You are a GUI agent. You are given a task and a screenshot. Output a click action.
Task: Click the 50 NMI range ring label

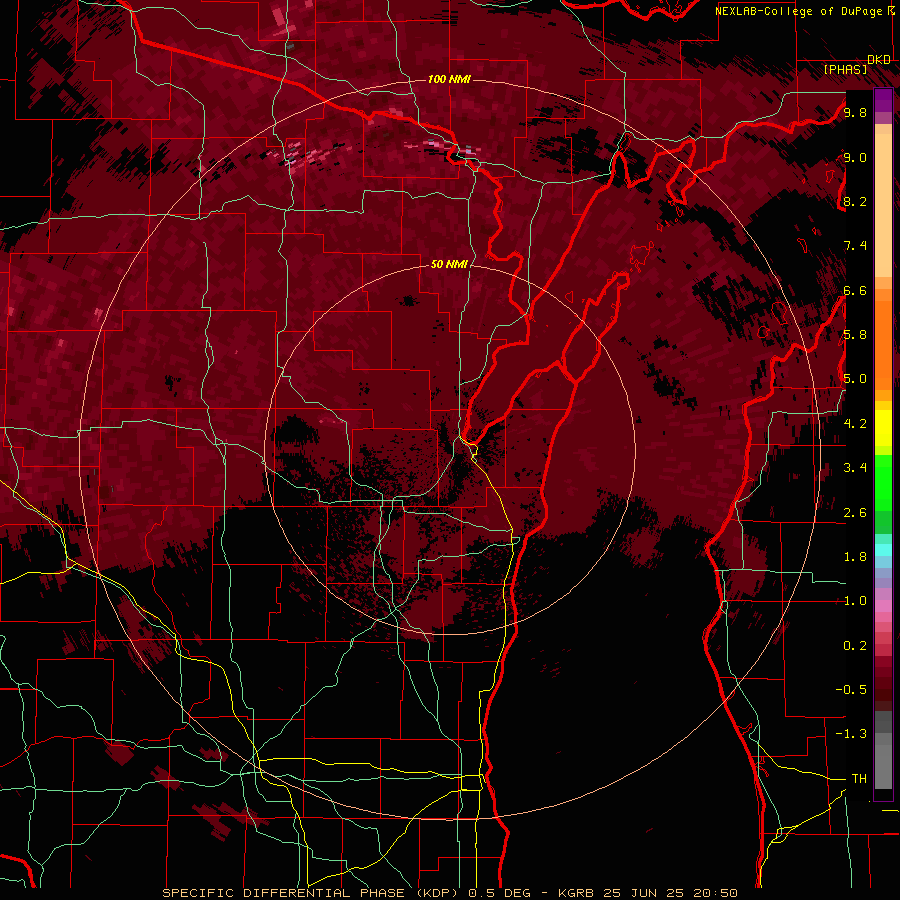[x=449, y=264]
